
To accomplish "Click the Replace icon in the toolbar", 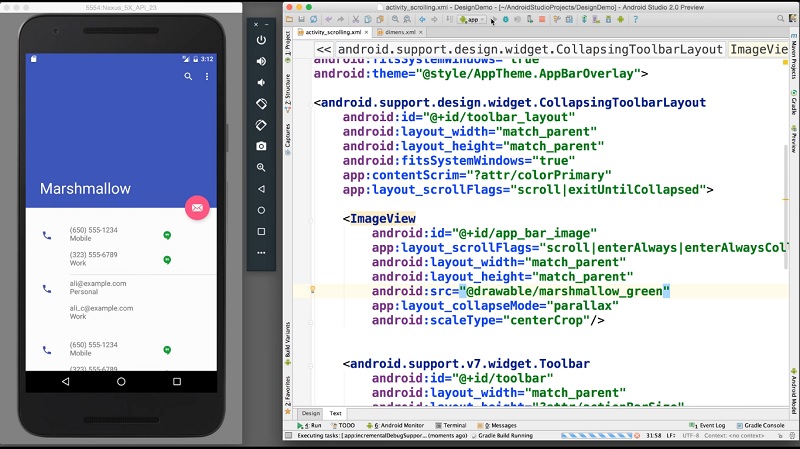I will (407, 19).
